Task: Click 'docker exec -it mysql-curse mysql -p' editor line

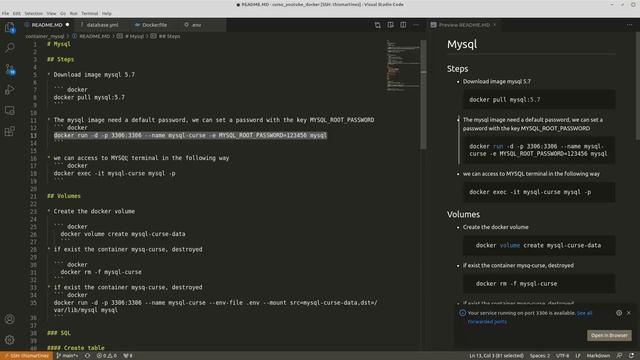Action: 114,173
